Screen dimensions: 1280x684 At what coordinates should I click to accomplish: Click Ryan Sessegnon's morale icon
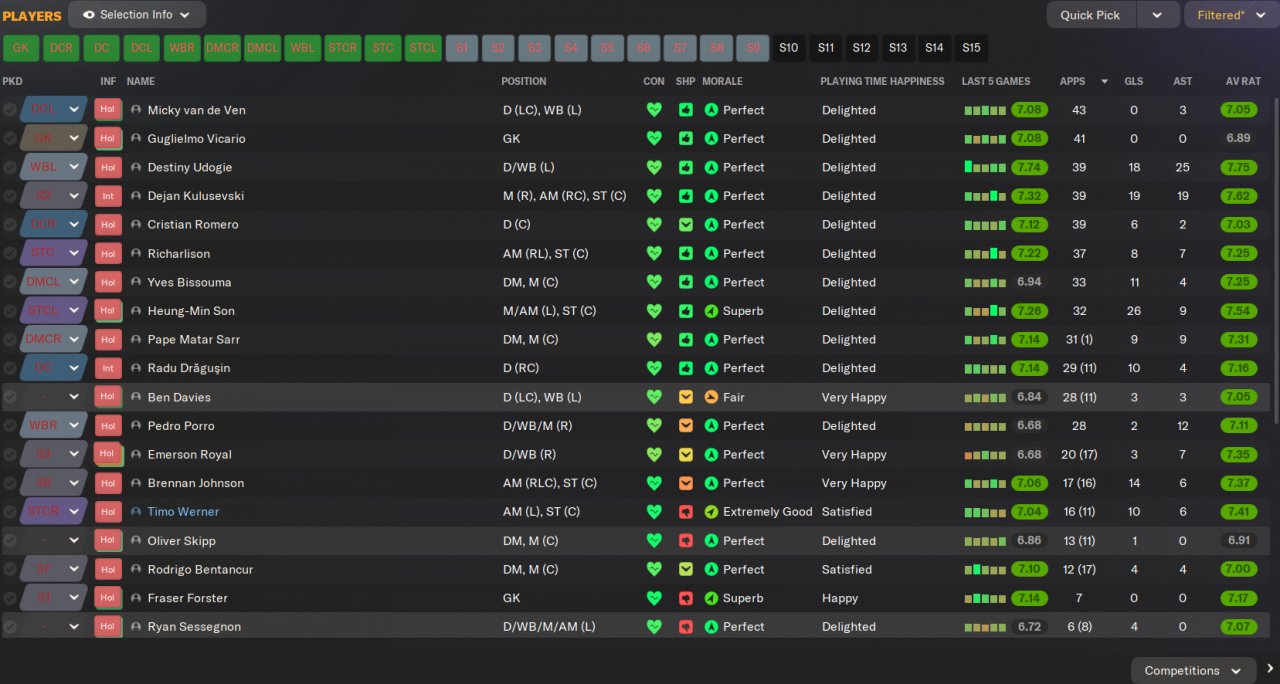pyautogui.click(x=711, y=627)
